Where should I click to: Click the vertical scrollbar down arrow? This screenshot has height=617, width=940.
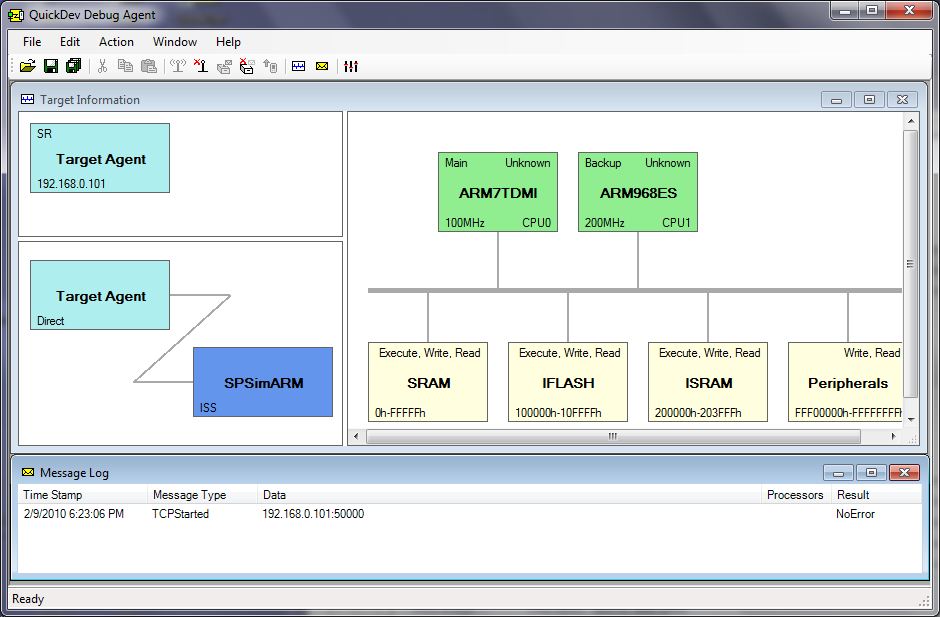(911, 420)
